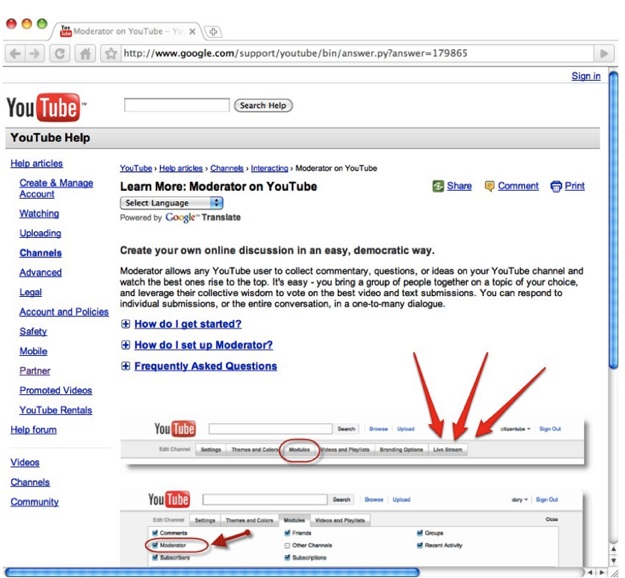Expand the plus icon before How do I set up Moderator

click(x=126, y=345)
